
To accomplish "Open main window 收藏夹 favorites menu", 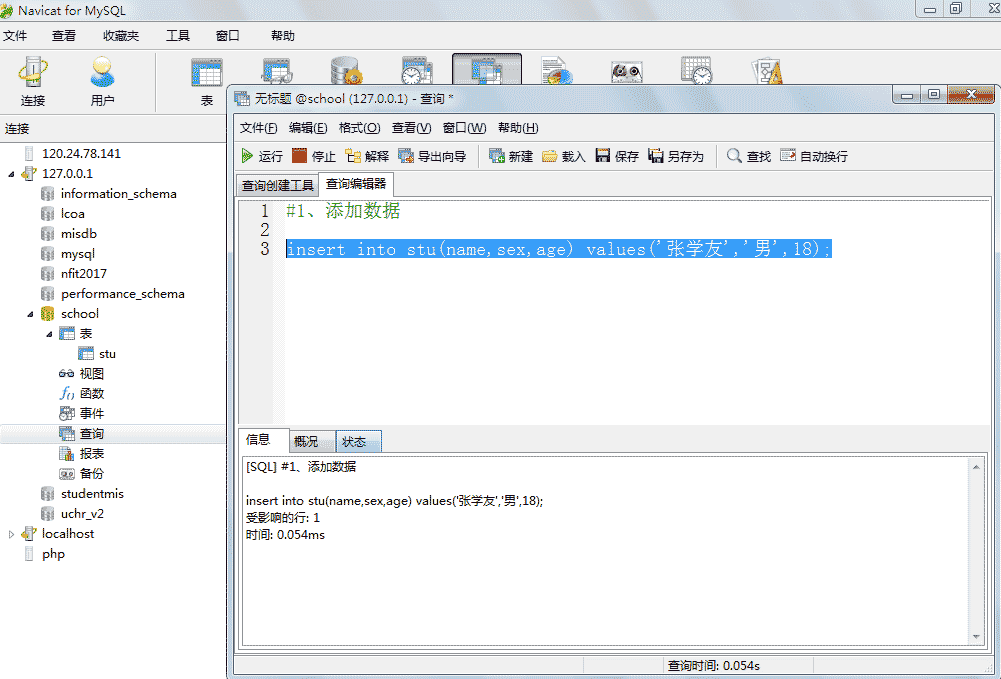I will (121, 36).
